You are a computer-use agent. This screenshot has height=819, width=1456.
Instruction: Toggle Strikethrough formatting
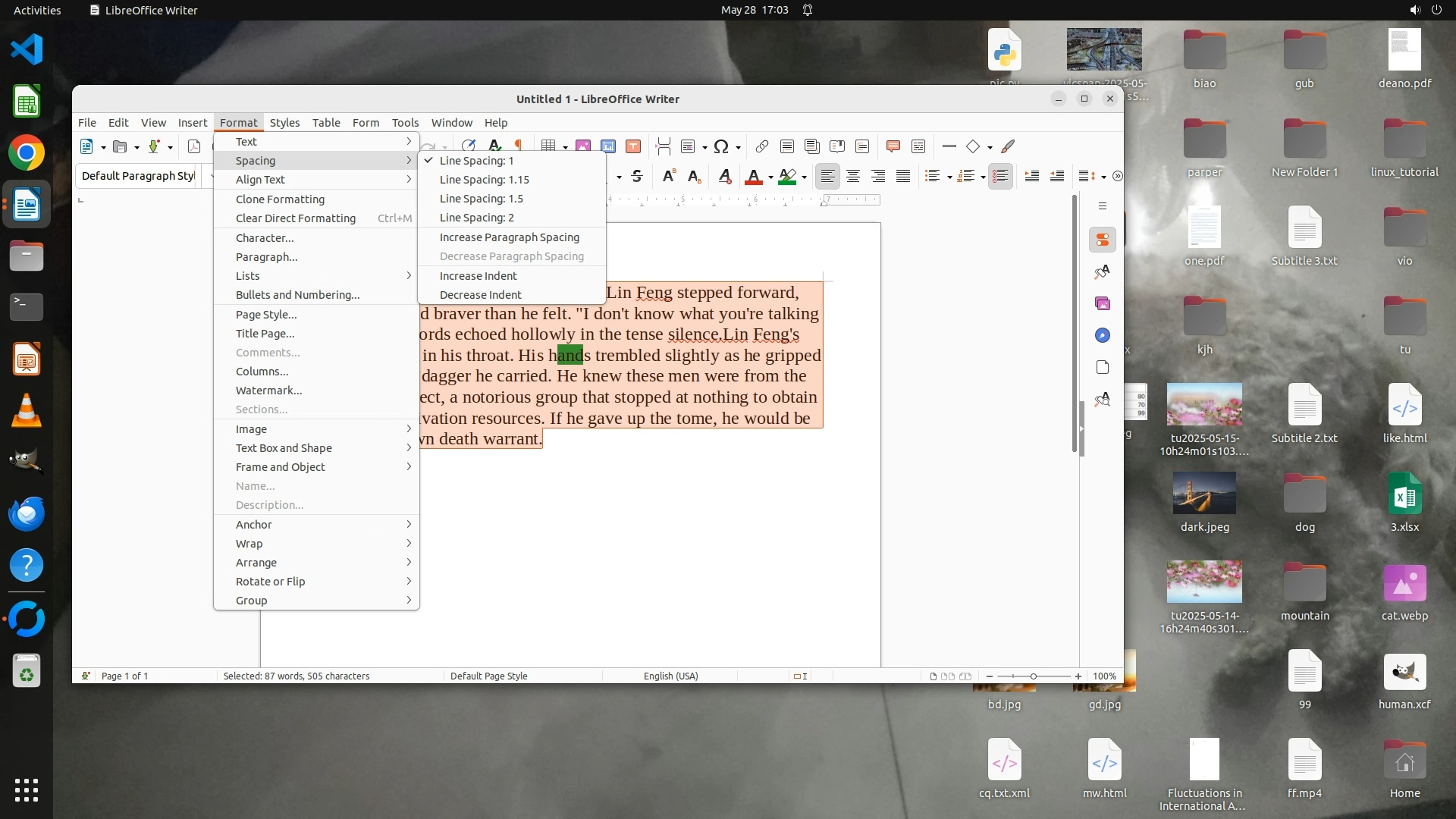click(637, 176)
